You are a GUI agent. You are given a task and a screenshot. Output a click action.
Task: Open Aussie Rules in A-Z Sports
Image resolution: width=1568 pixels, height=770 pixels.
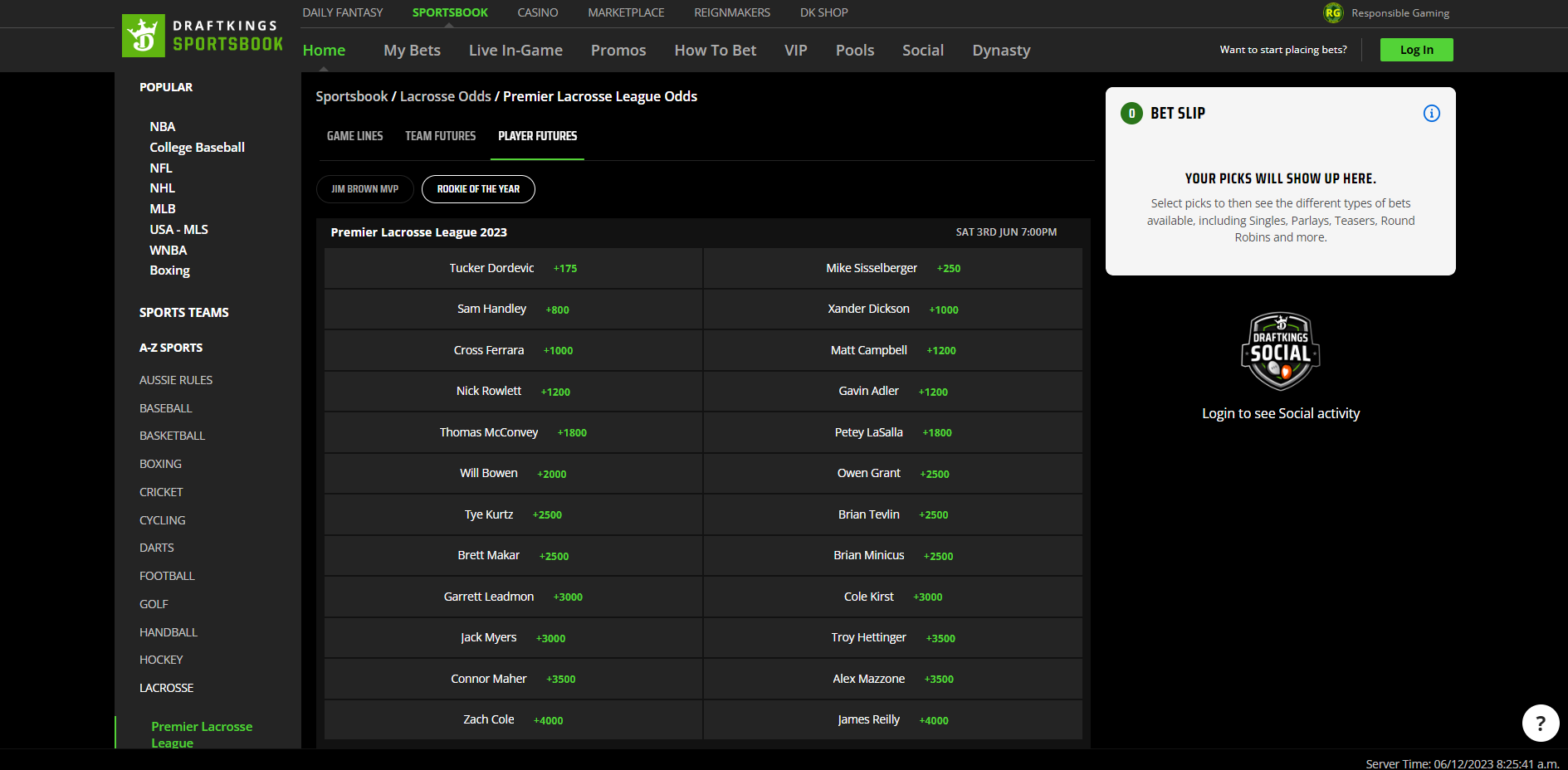pos(176,380)
